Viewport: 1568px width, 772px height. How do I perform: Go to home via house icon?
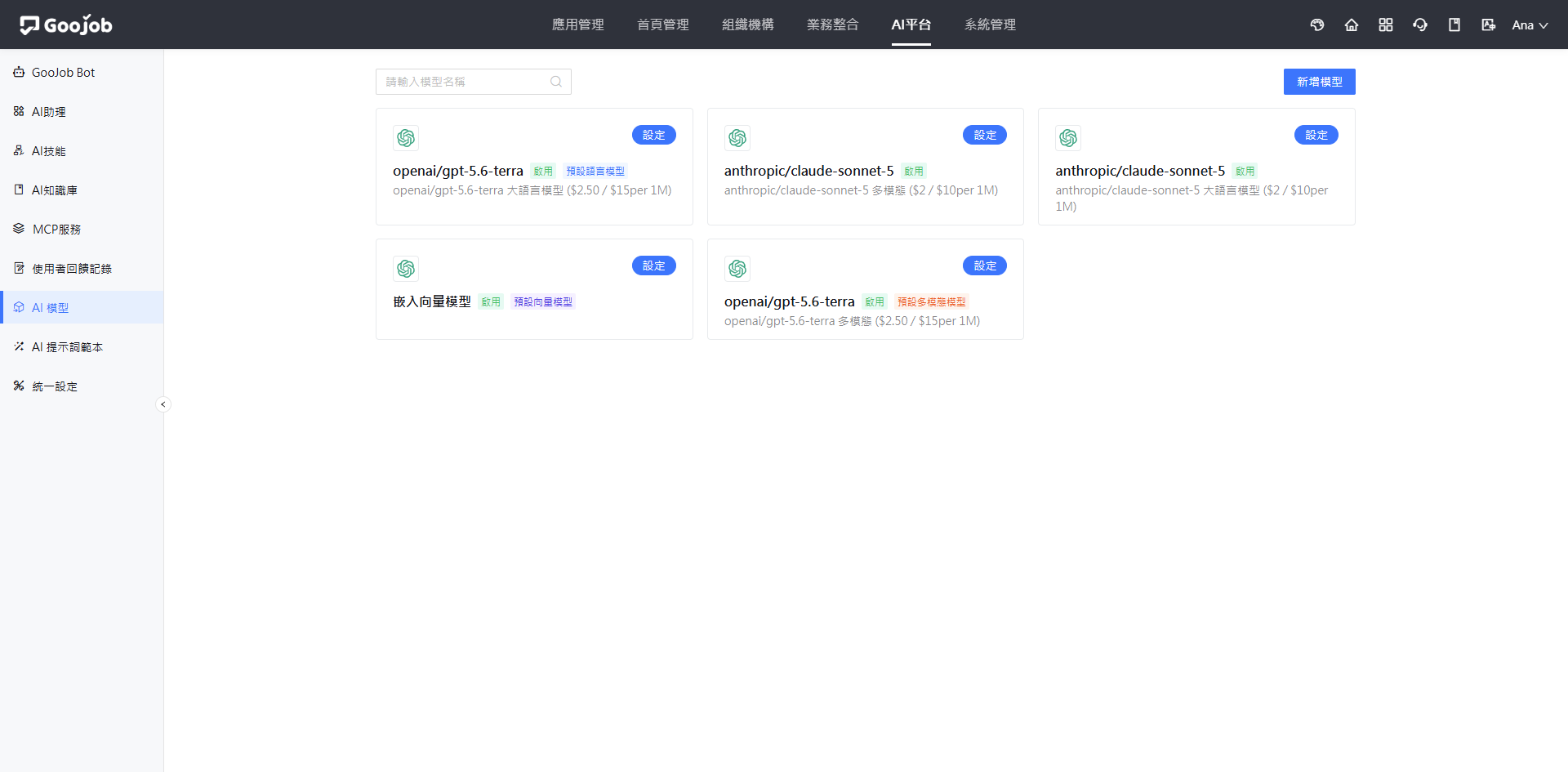(x=1352, y=25)
